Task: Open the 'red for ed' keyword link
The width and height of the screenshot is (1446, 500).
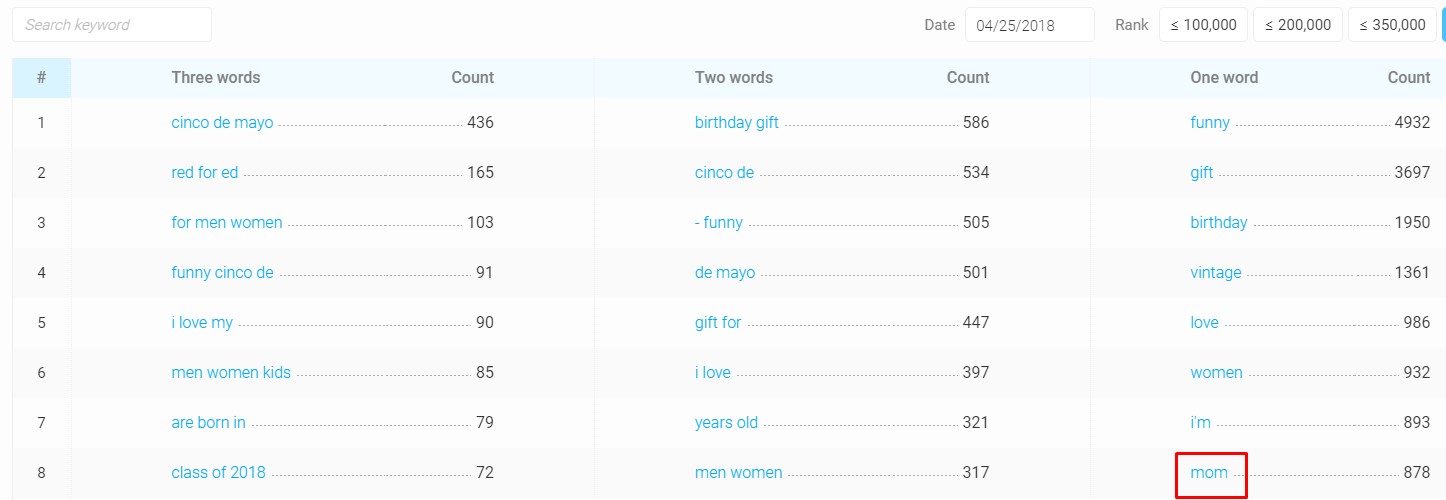Action: point(205,173)
